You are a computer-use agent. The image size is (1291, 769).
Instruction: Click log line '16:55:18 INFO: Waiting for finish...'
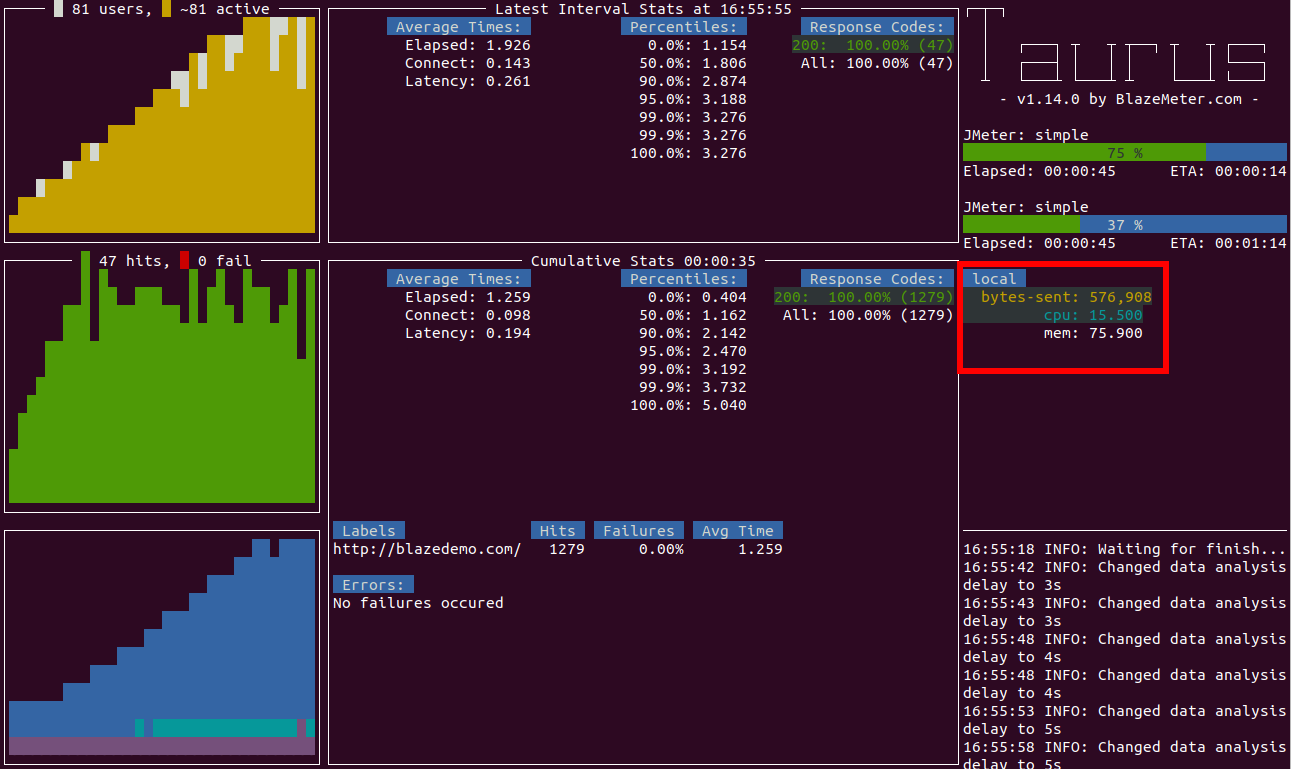pyautogui.click(x=1125, y=549)
